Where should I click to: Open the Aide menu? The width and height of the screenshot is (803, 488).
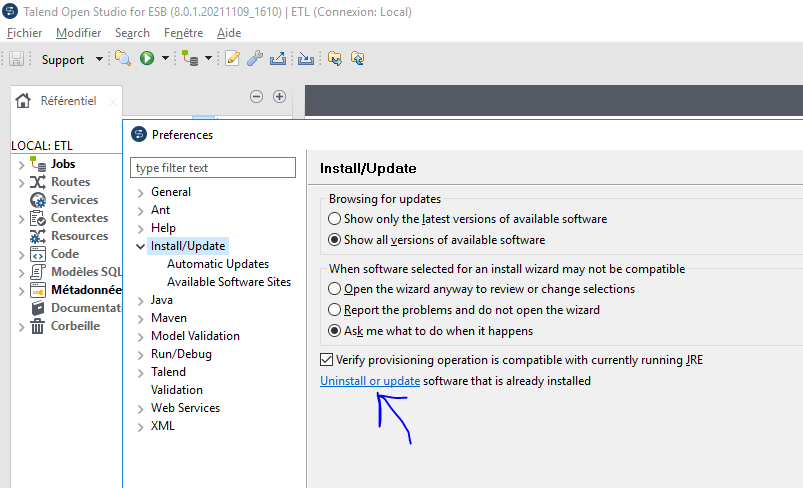pos(229,33)
